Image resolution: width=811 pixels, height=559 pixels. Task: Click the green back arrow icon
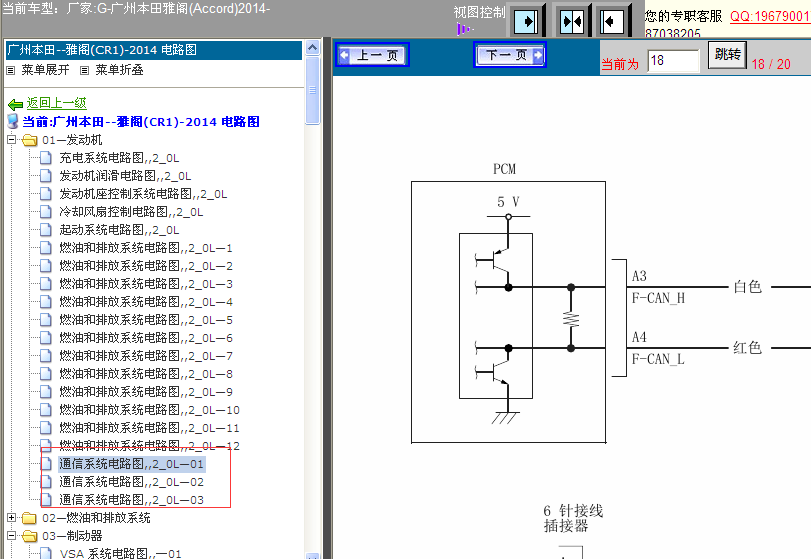(16, 104)
